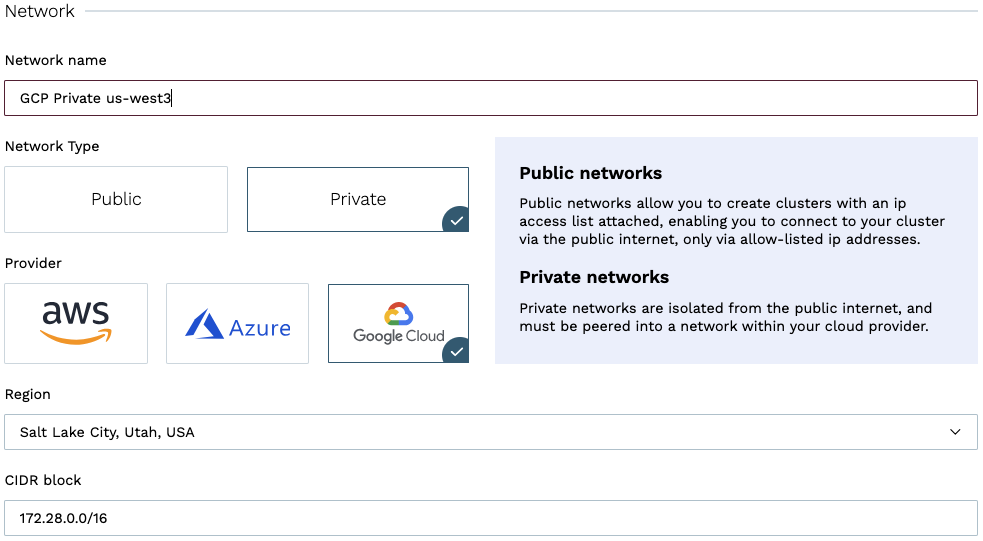This screenshot has height=541, width=983.
Task: Select the Public network type option
Action: pos(116,199)
